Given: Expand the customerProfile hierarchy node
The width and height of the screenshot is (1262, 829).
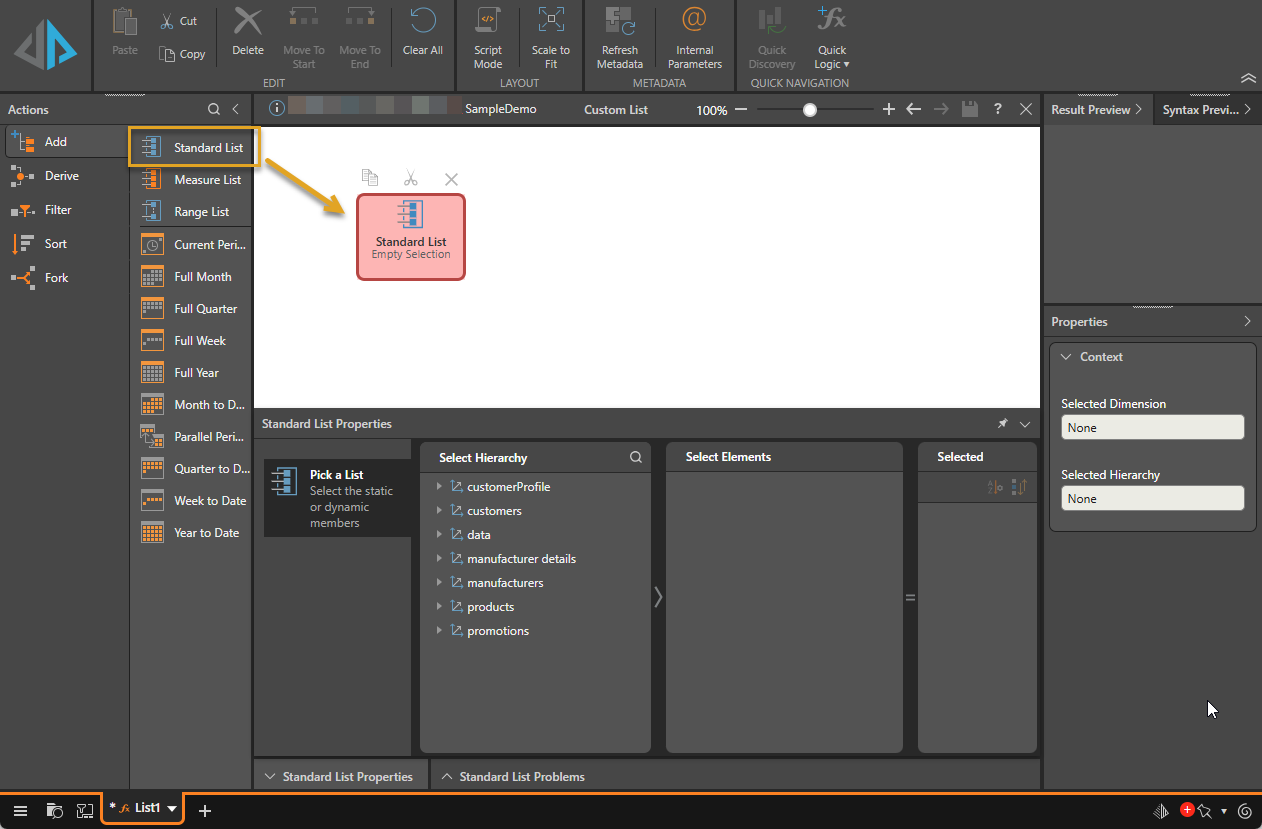Looking at the screenshot, I should click(x=439, y=487).
